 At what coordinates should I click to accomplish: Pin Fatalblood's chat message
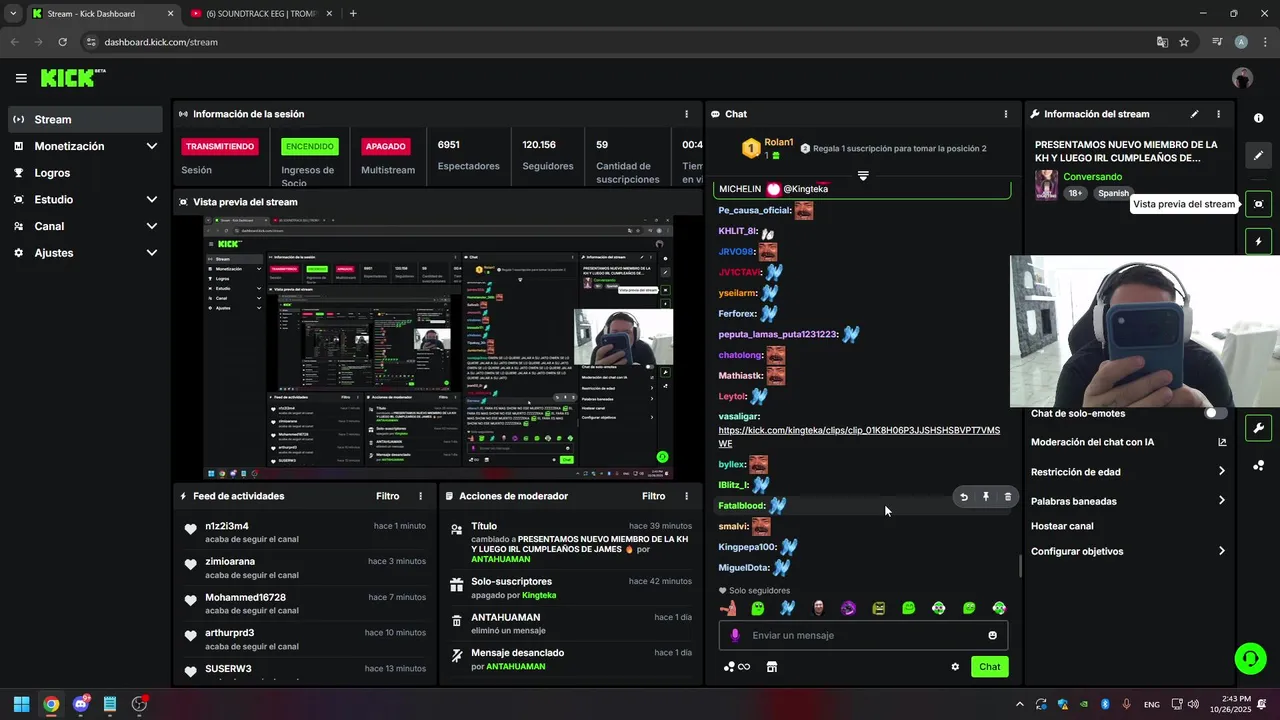986,497
